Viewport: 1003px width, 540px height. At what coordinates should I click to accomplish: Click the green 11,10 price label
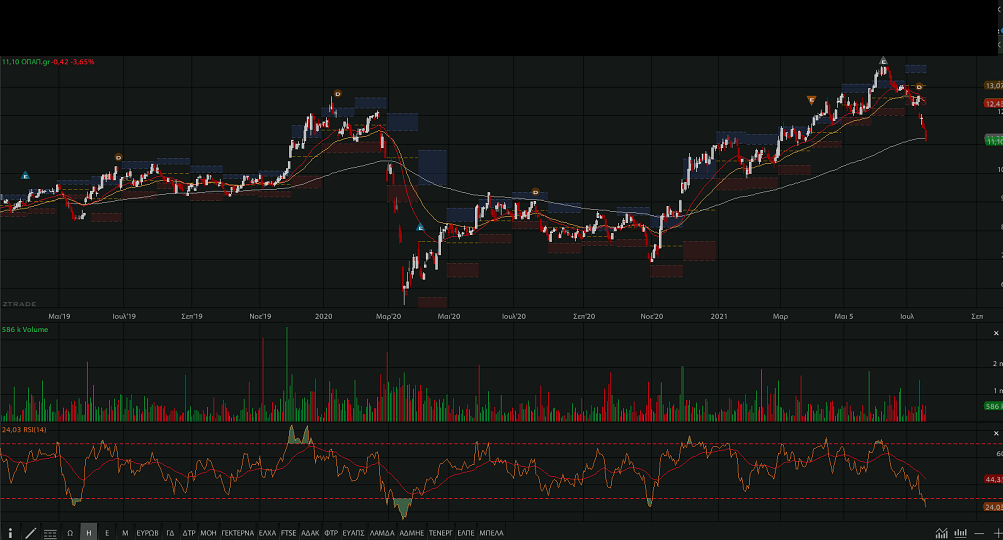click(x=993, y=142)
